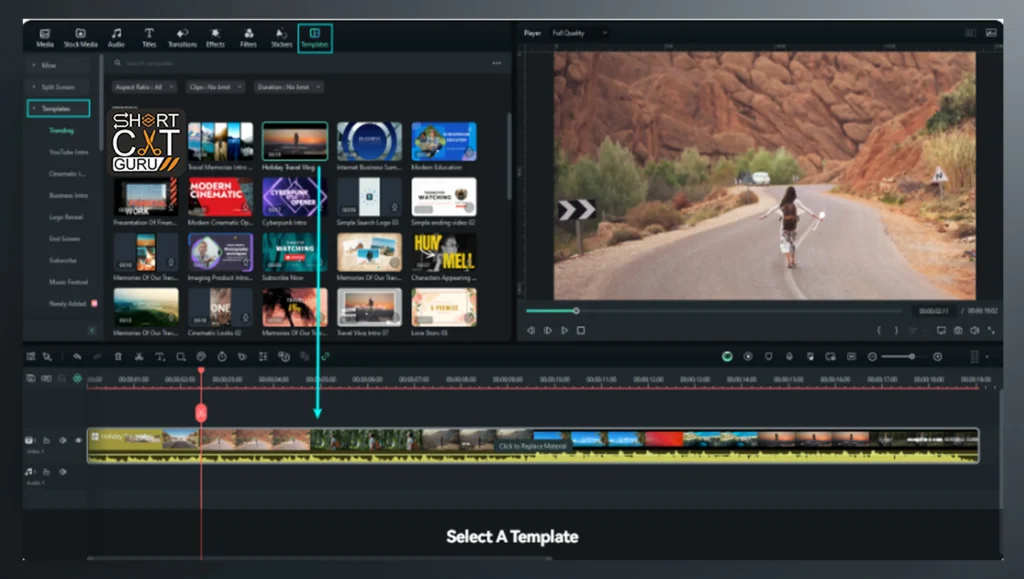Screen dimensions: 1024x579
Task: Select the Business Intro category
Action: click(x=68, y=195)
